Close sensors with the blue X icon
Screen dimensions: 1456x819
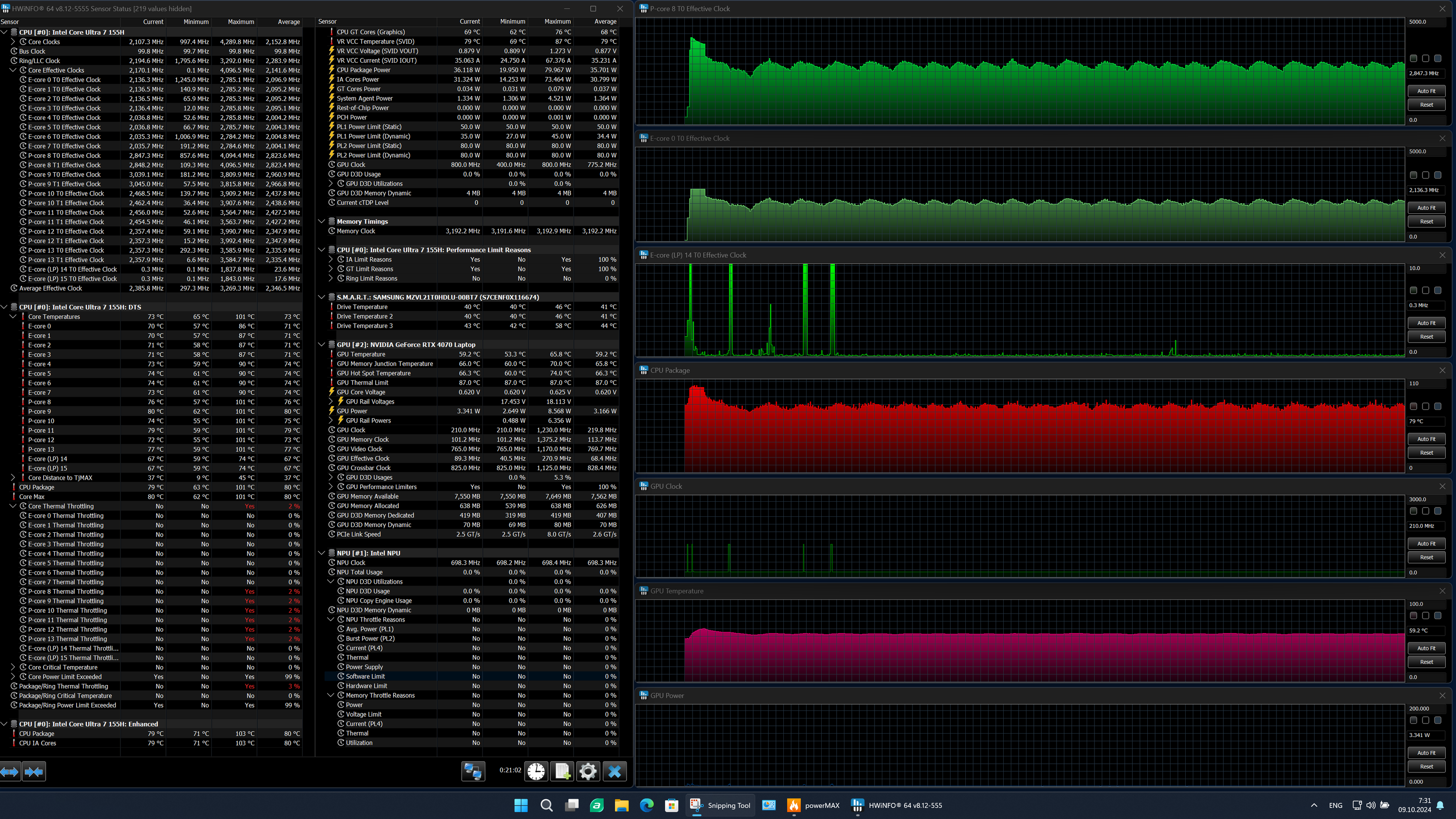pyautogui.click(x=614, y=771)
